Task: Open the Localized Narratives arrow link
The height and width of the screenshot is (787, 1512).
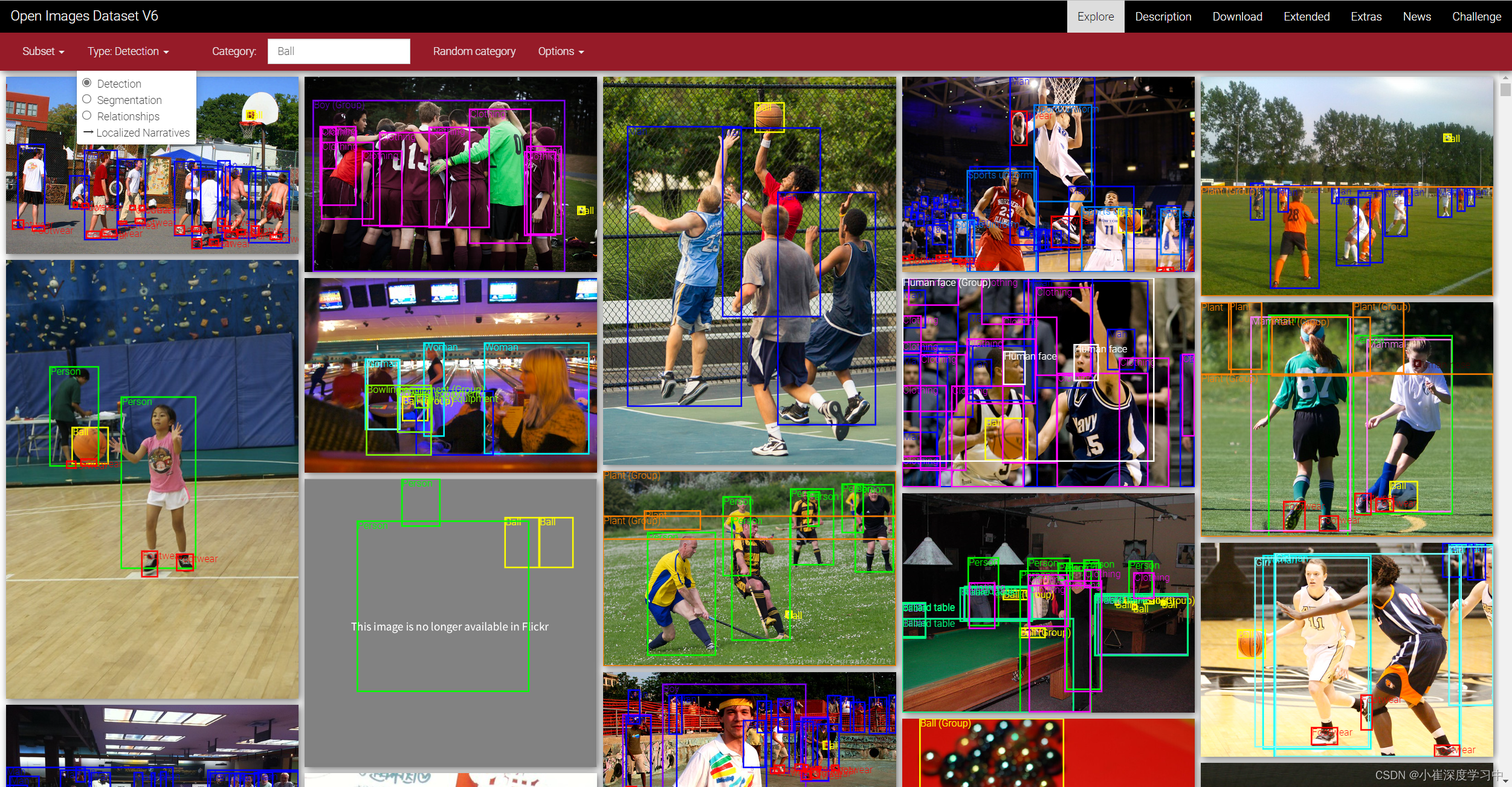Action: (x=137, y=132)
